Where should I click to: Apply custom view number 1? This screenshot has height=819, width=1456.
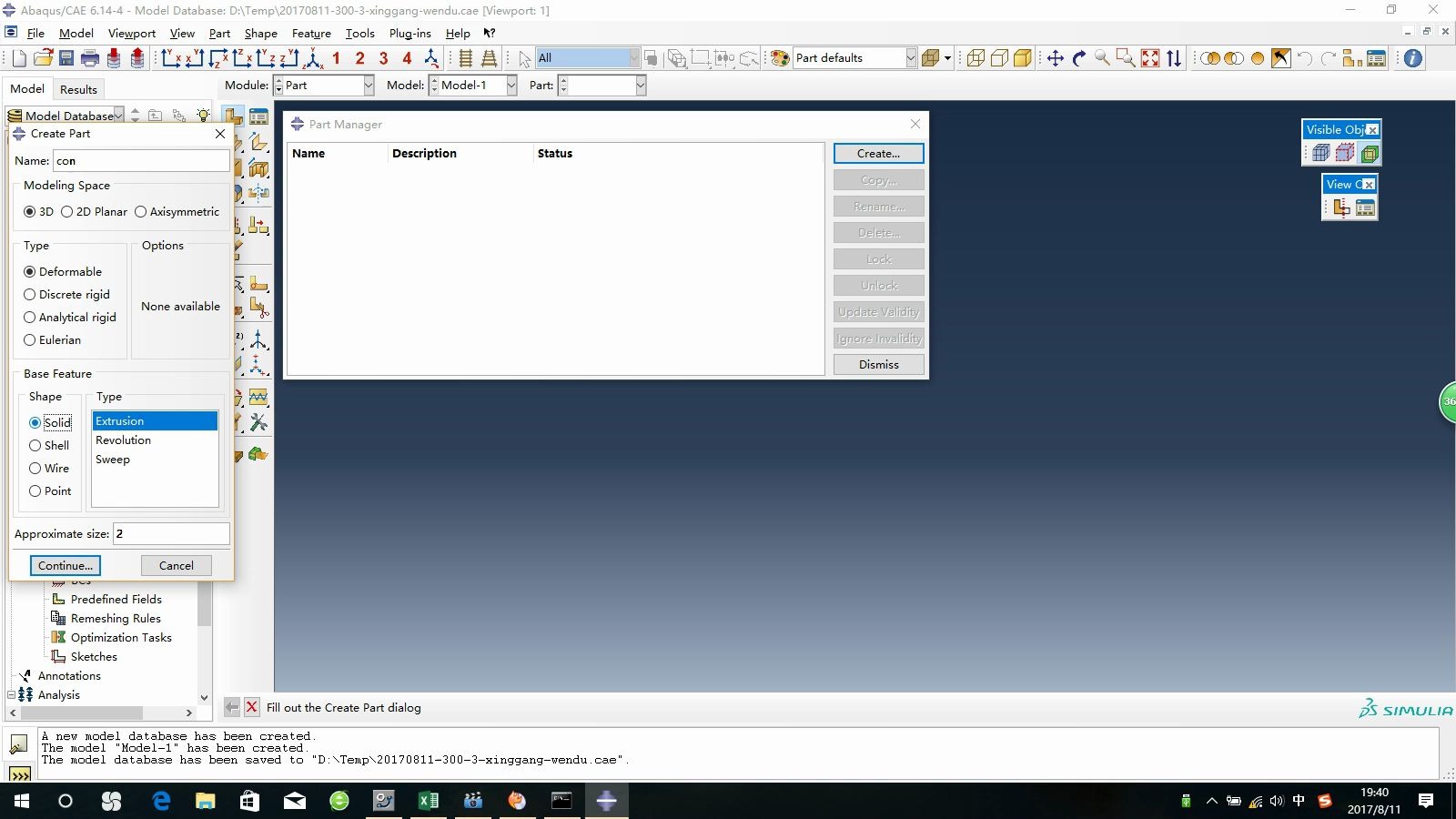336,58
